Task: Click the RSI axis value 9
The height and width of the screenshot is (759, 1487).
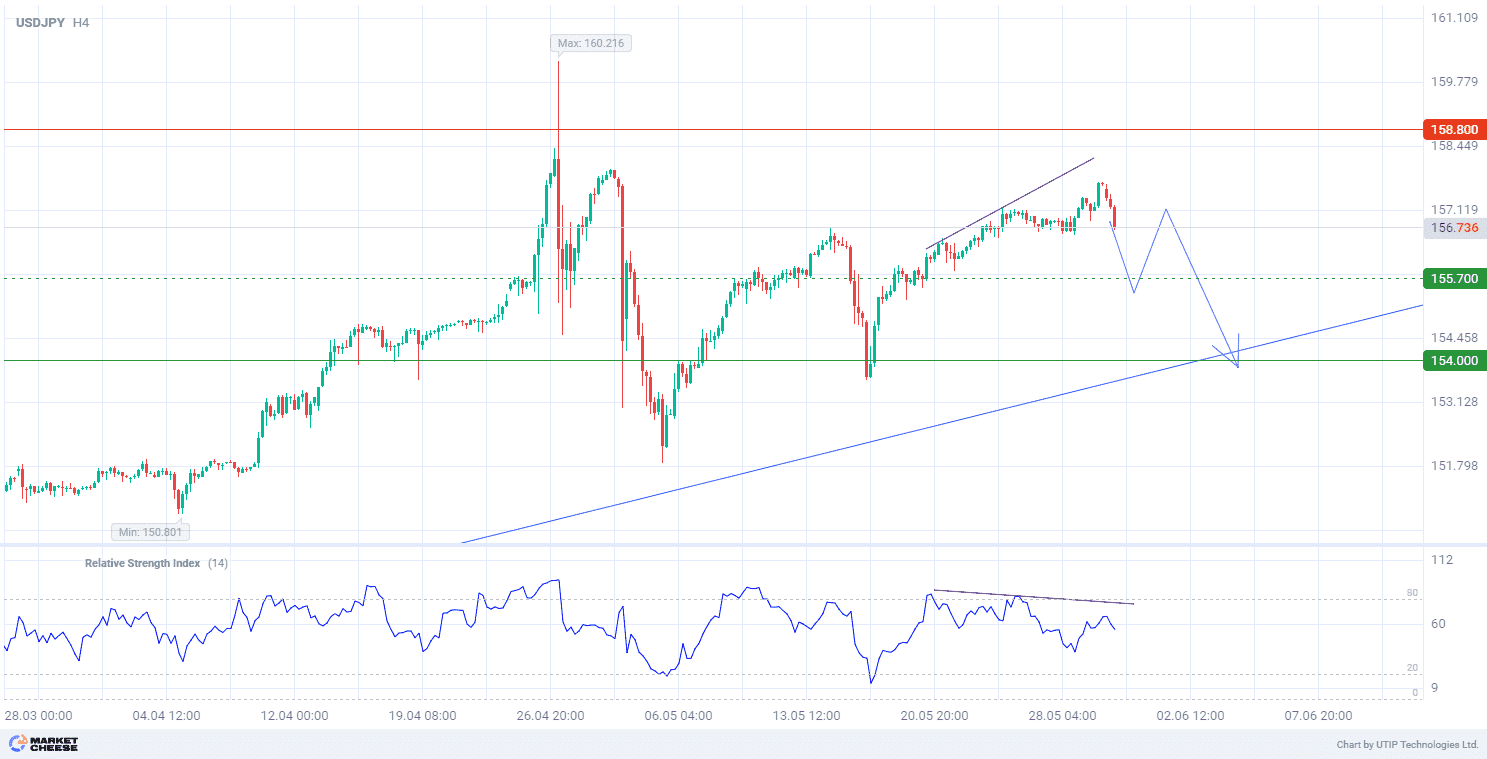Action: [x=1435, y=688]
